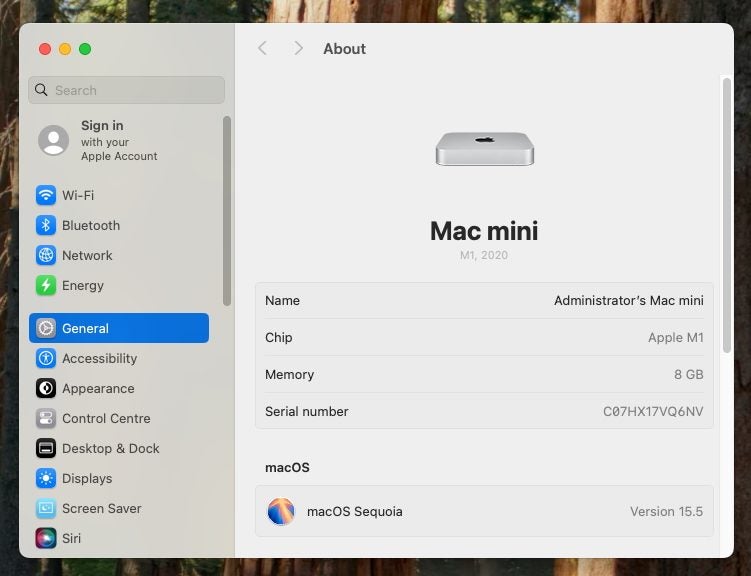751x576 pixels.
Task: Click the General gear icon
Action: point(46,328)
